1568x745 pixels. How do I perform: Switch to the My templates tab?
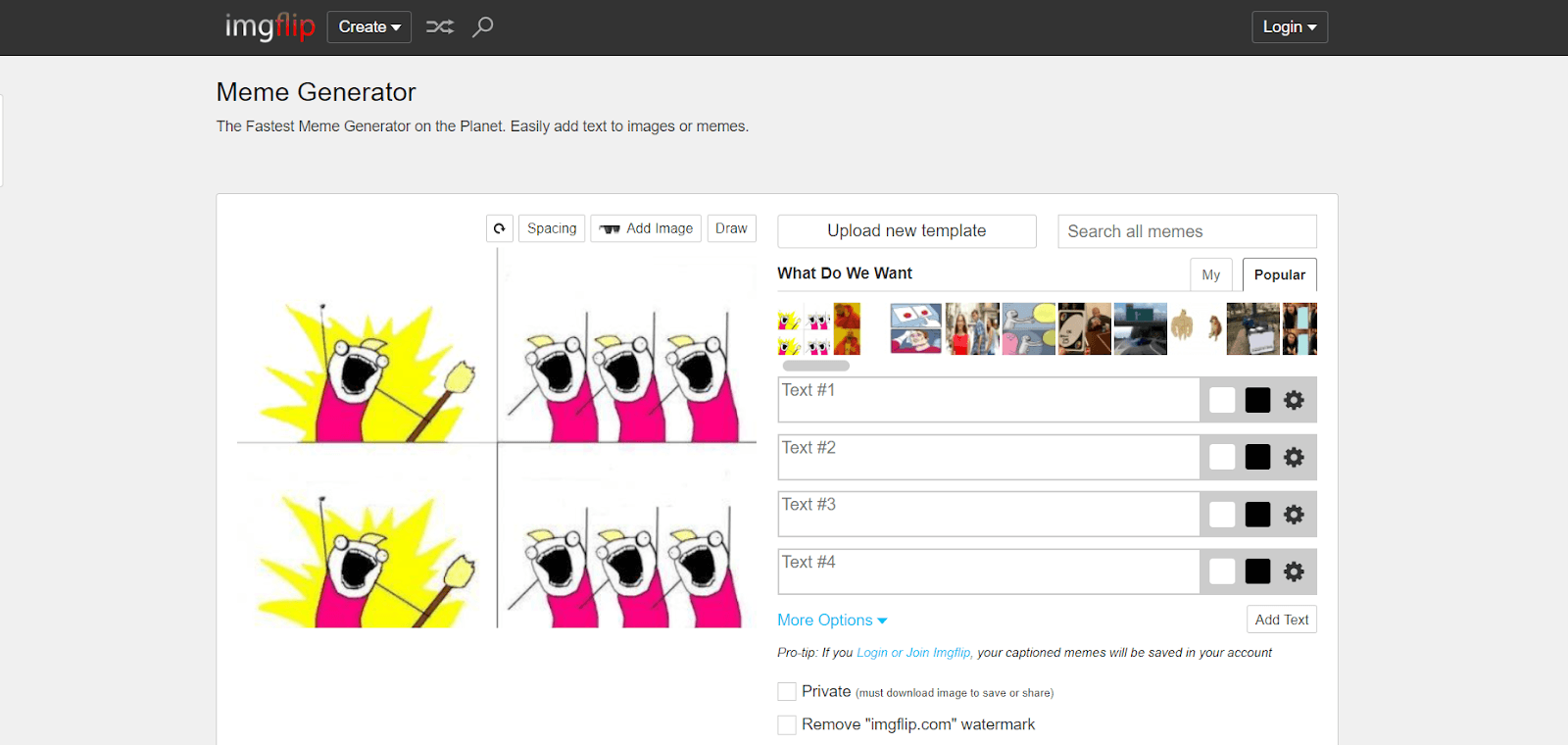coord(1211,274)
